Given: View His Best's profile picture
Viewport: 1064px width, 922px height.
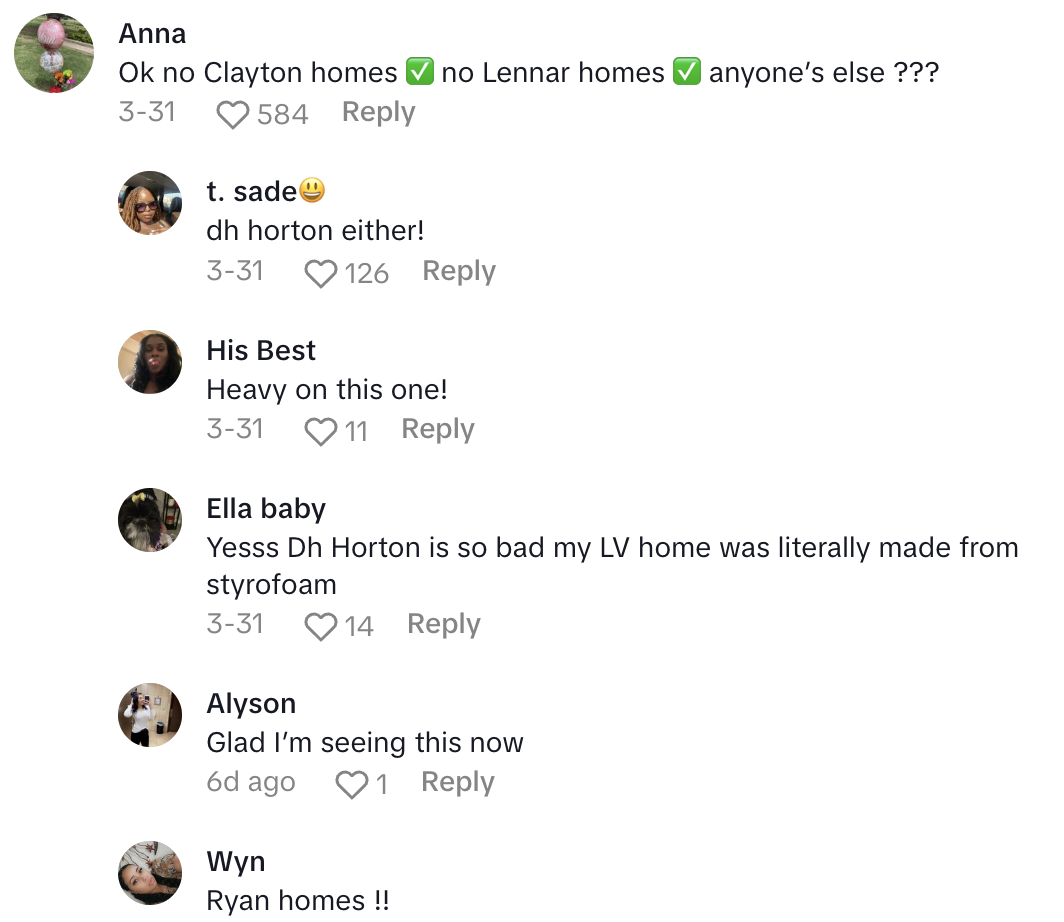Looking at the screenshot, I should pyautogui.click(x=150, y=361).
